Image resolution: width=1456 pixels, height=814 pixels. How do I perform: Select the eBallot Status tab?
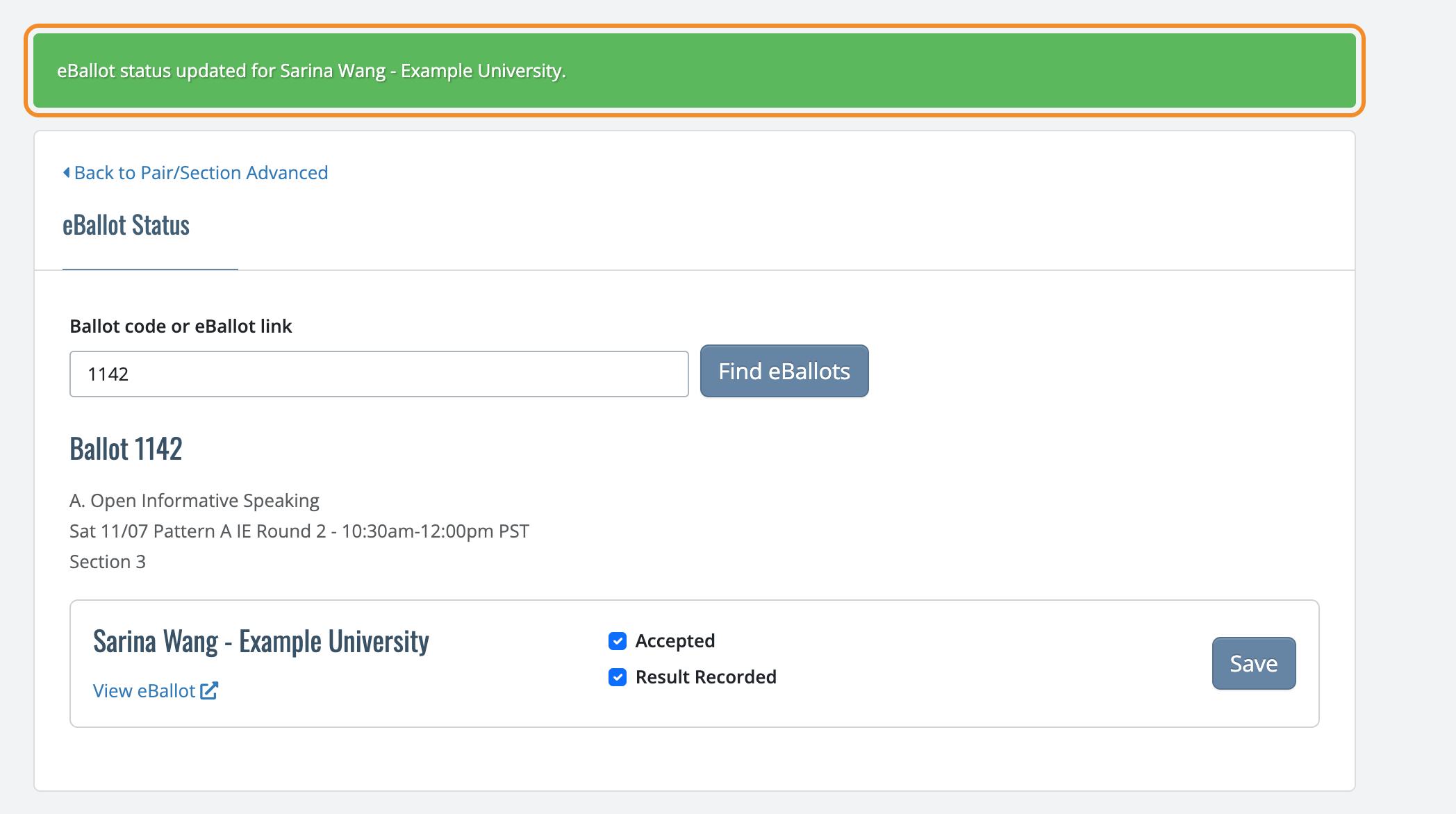(126, 226)
